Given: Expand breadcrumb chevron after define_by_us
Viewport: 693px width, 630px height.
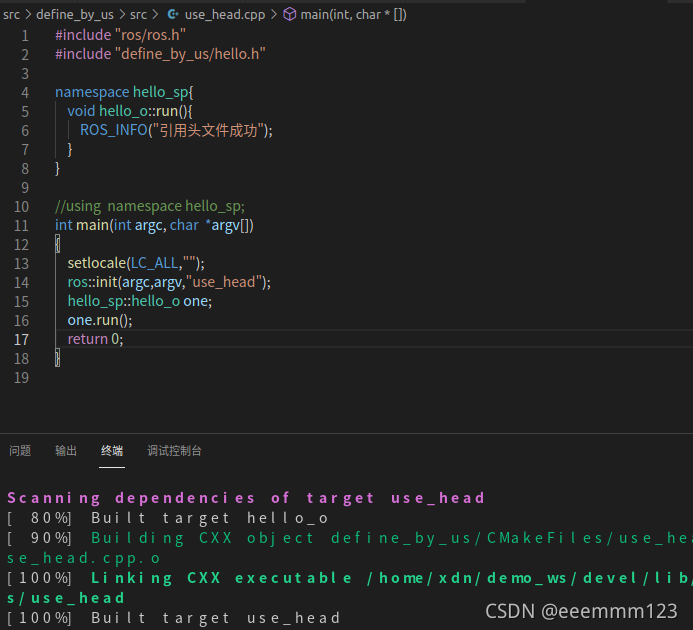Looking at the screenshot, I should coord(122,15).
